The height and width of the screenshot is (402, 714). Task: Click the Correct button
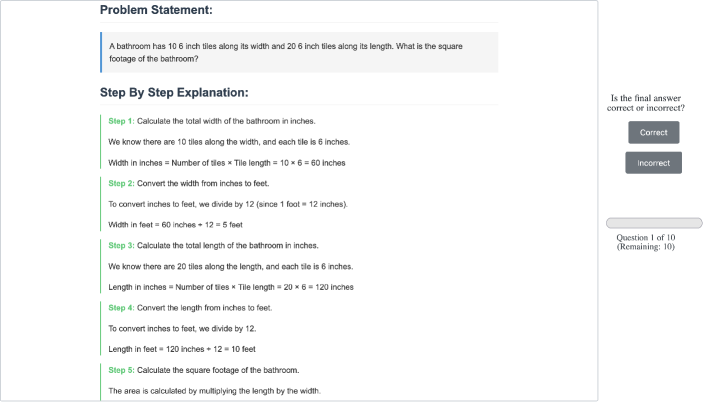pyautogui.click(x=653, y=132)
